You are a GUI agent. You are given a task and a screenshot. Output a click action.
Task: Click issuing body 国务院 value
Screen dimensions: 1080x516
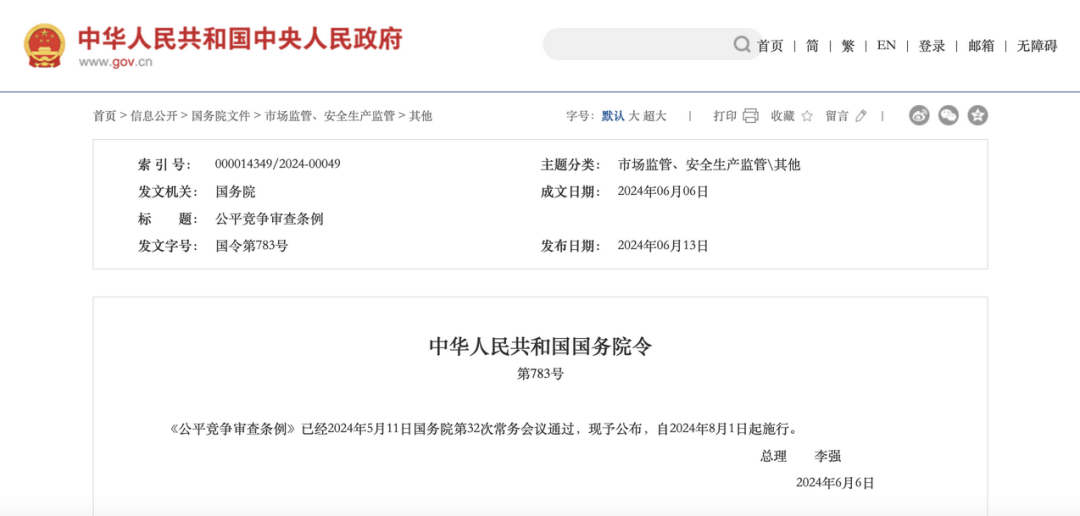235,192
